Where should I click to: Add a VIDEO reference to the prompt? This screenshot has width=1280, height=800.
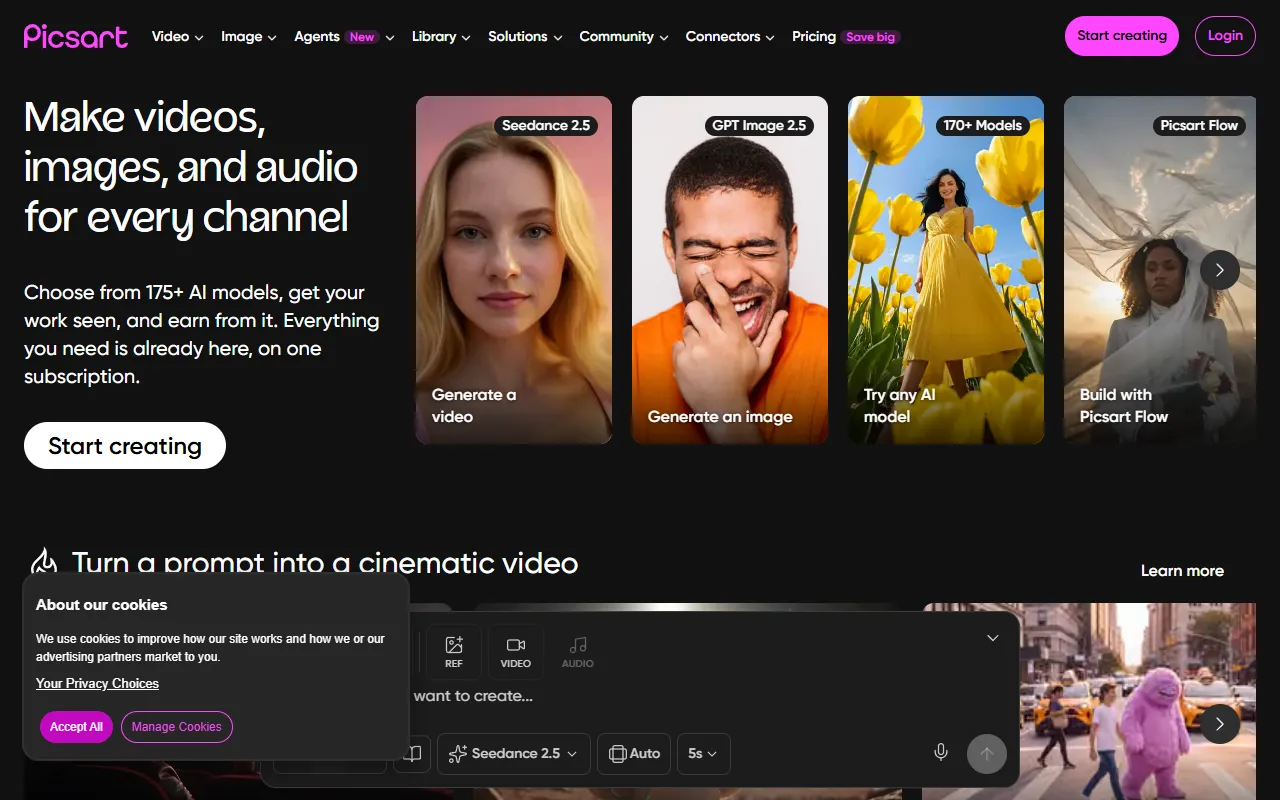[516, 652]
